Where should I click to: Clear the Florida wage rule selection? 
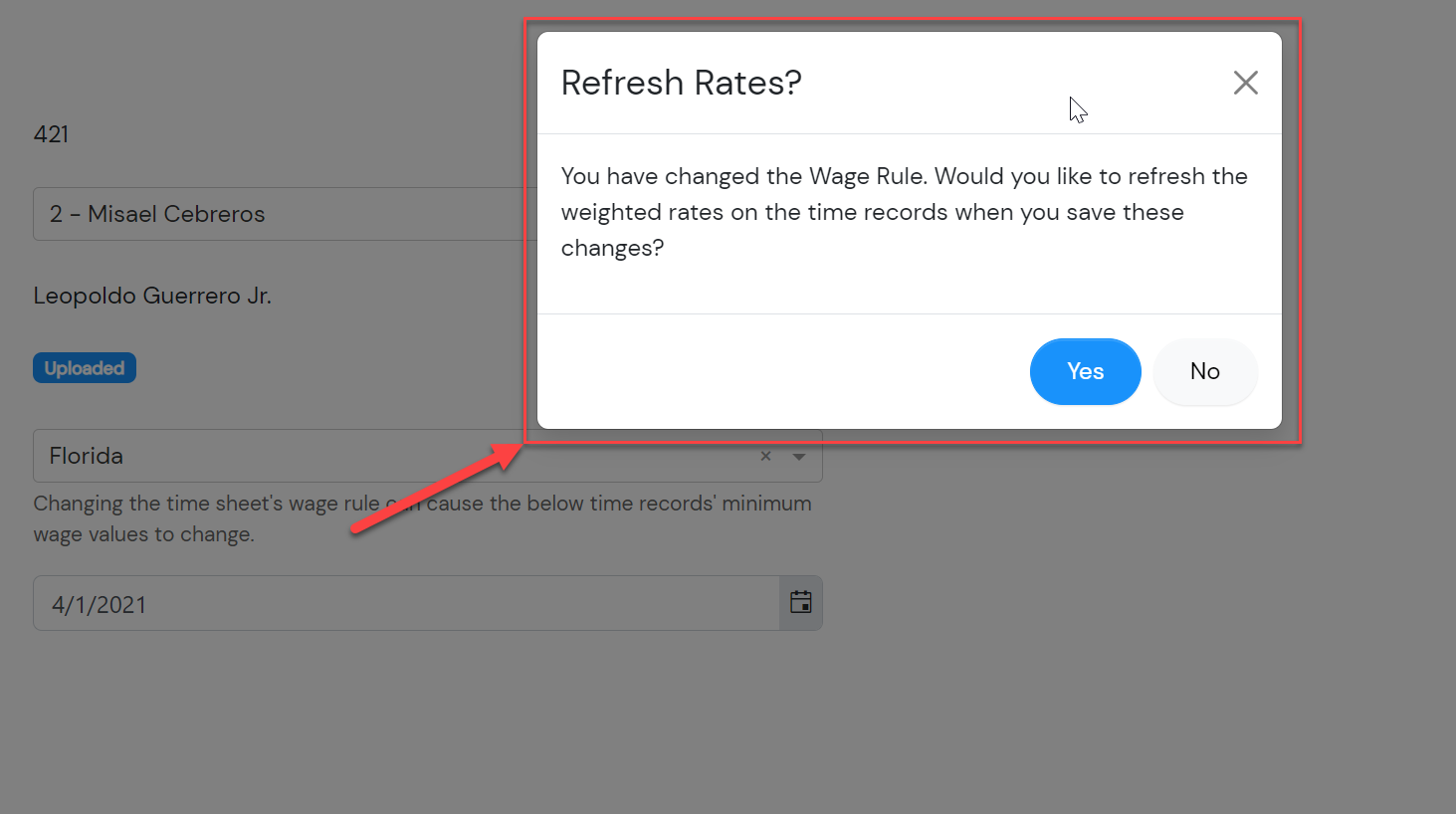click(765, 456)
